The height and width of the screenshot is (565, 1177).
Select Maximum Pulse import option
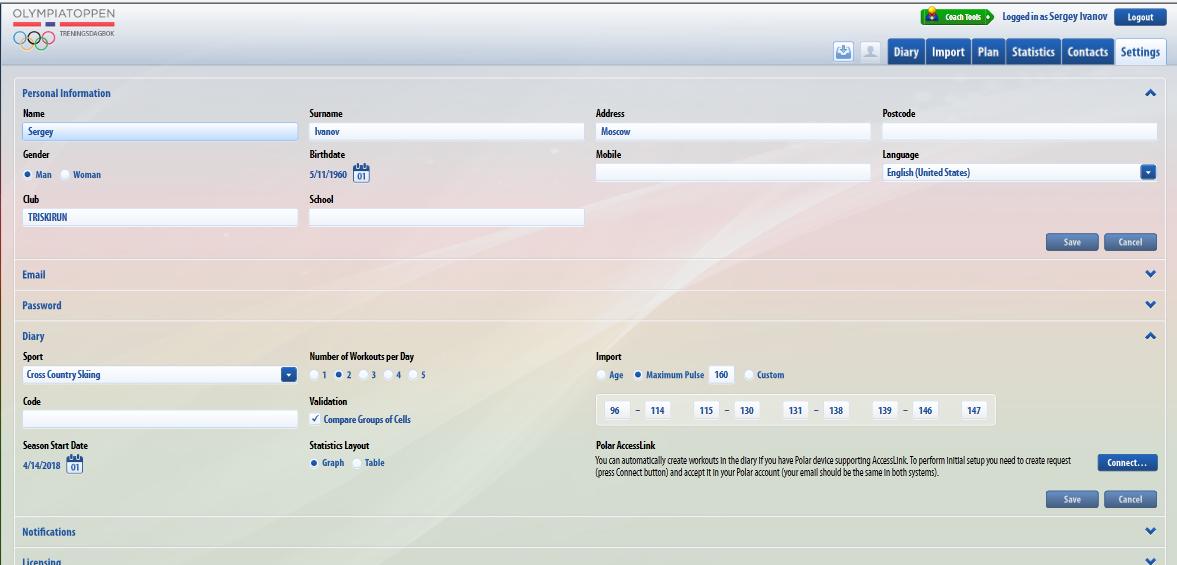[638, 374]
